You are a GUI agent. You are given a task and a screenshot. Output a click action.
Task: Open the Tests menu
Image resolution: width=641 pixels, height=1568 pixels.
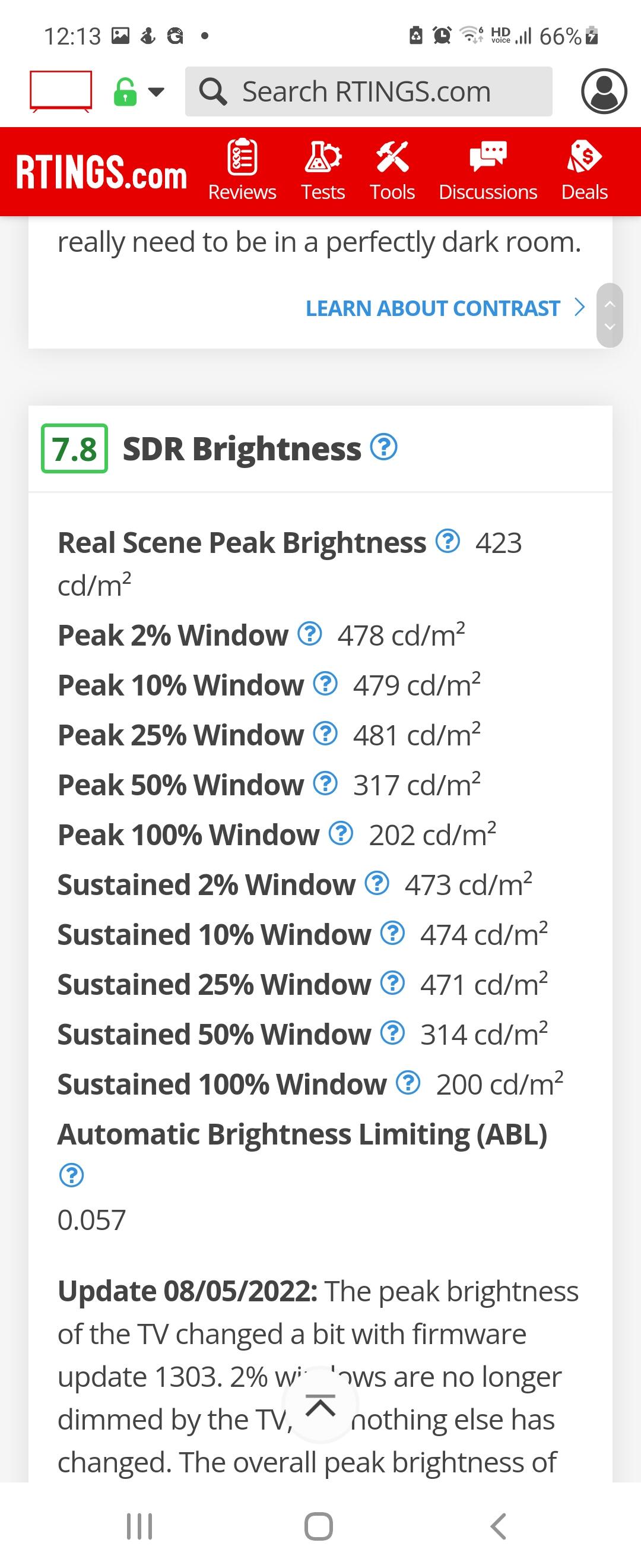[323, 170]
